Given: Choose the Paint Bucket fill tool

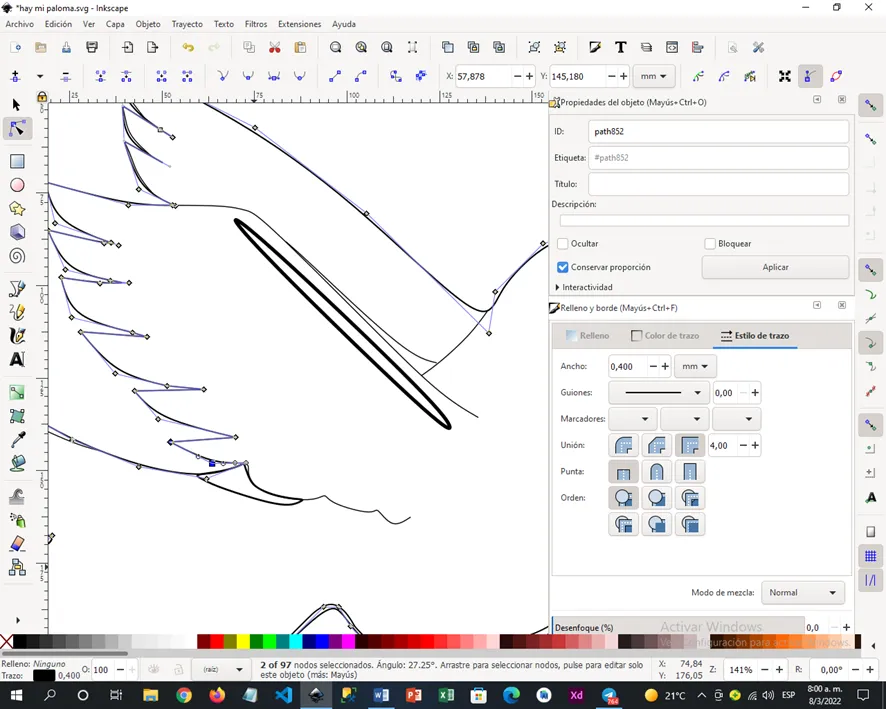Looking at the screenshot, I should (x=17, y=463).
